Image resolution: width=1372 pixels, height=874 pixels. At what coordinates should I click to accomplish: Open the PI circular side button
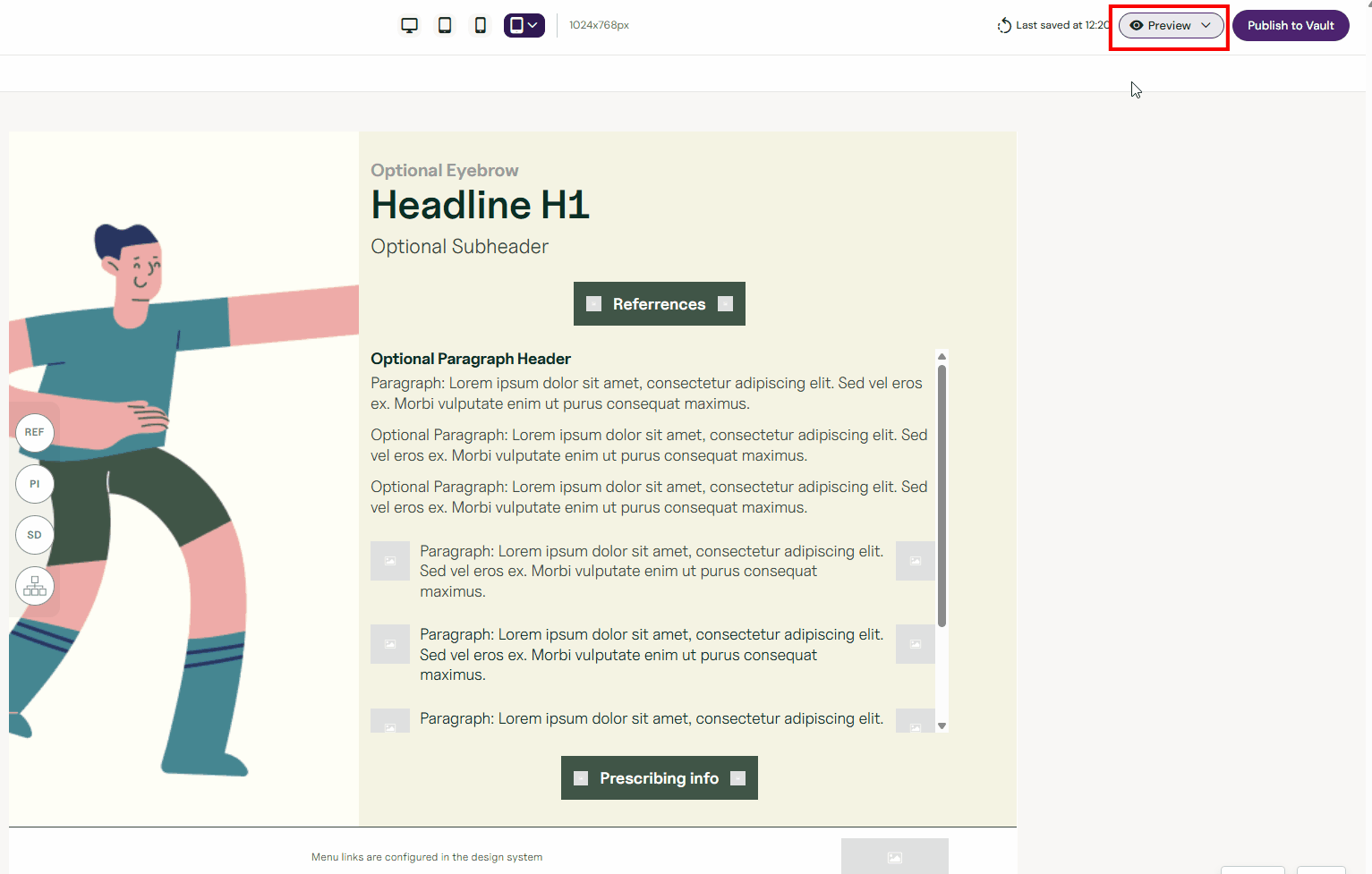click(35, 484)
